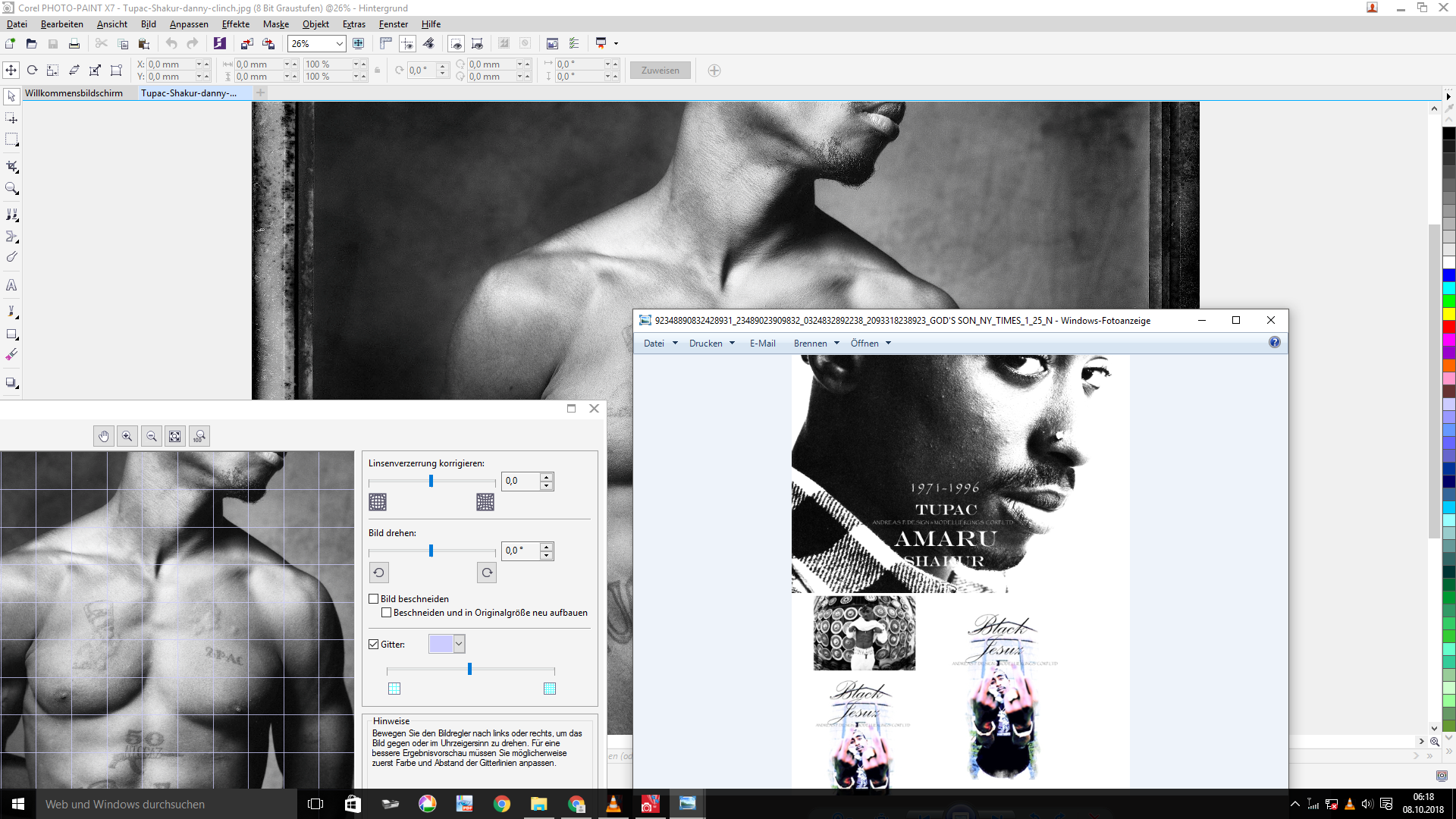Screen dimensions: 1456x819
Task: Switch to Tupac-Shakur-danny document tab
Action: [x=189, y=93]
